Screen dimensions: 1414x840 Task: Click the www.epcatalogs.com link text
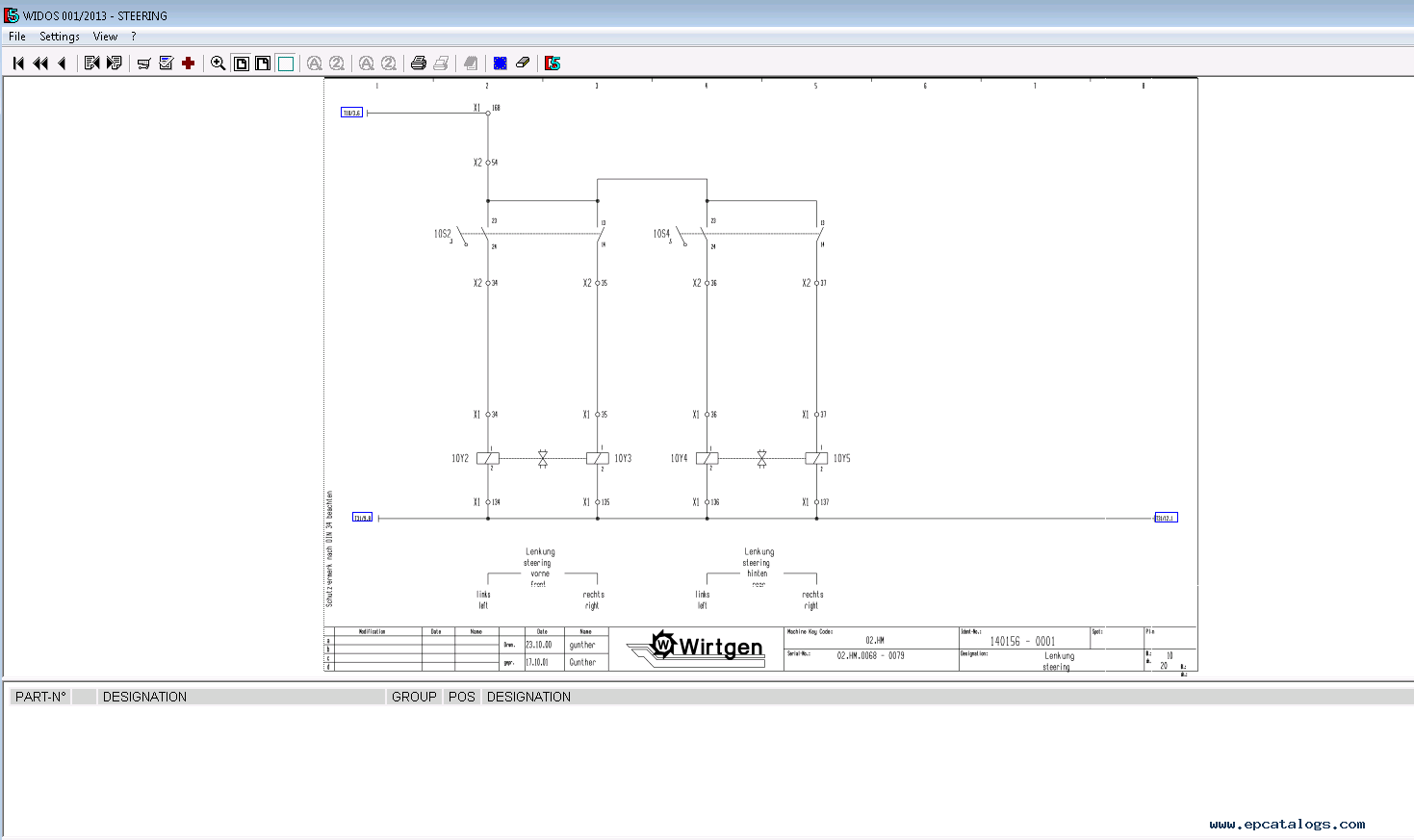click(x=1288, y=824)
